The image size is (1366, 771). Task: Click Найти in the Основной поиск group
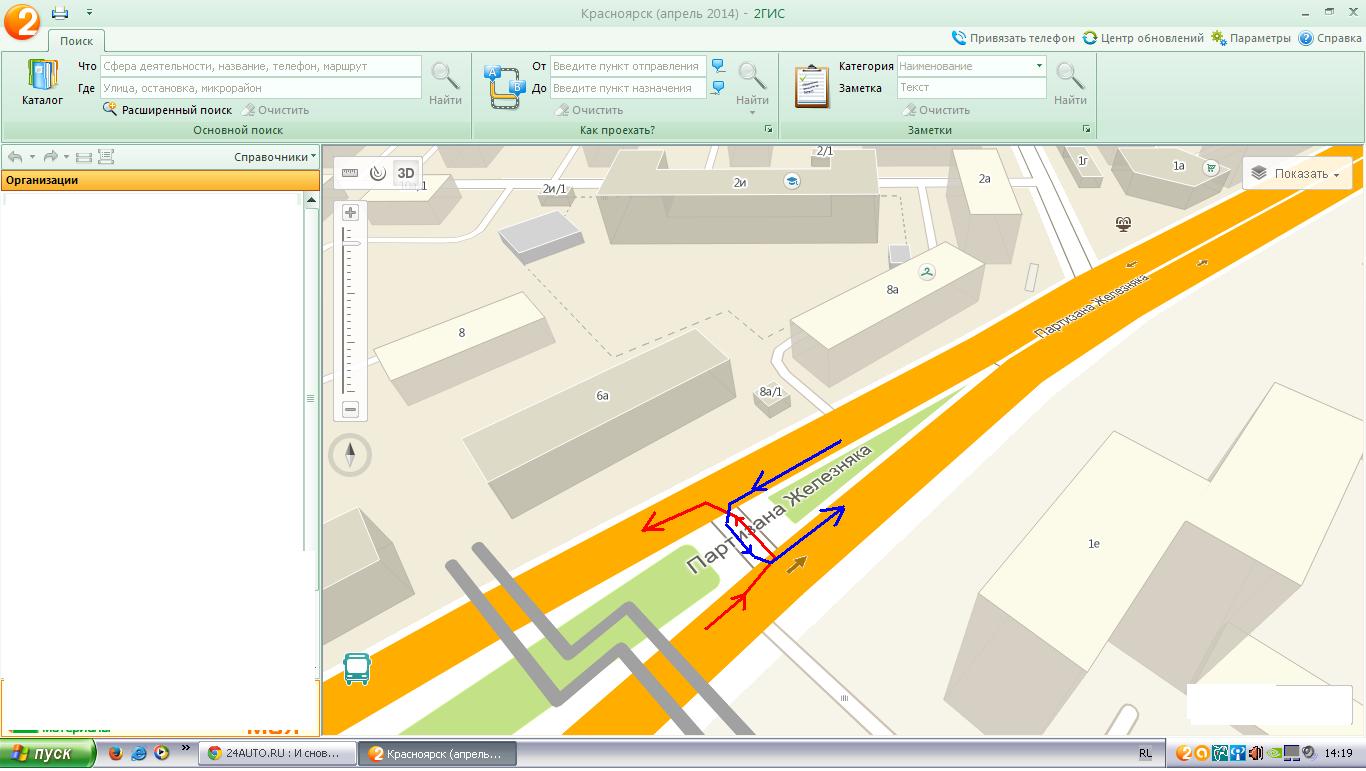[x=445, y=83]
